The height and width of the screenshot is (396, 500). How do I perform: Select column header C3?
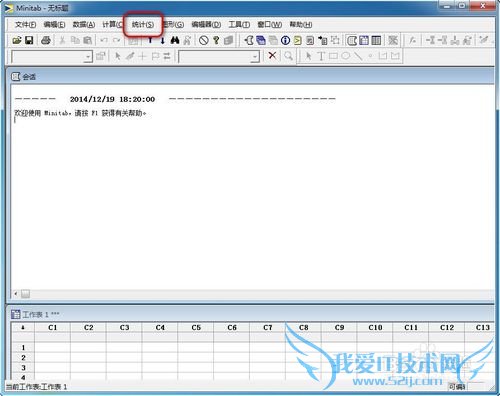coord(124,328)
